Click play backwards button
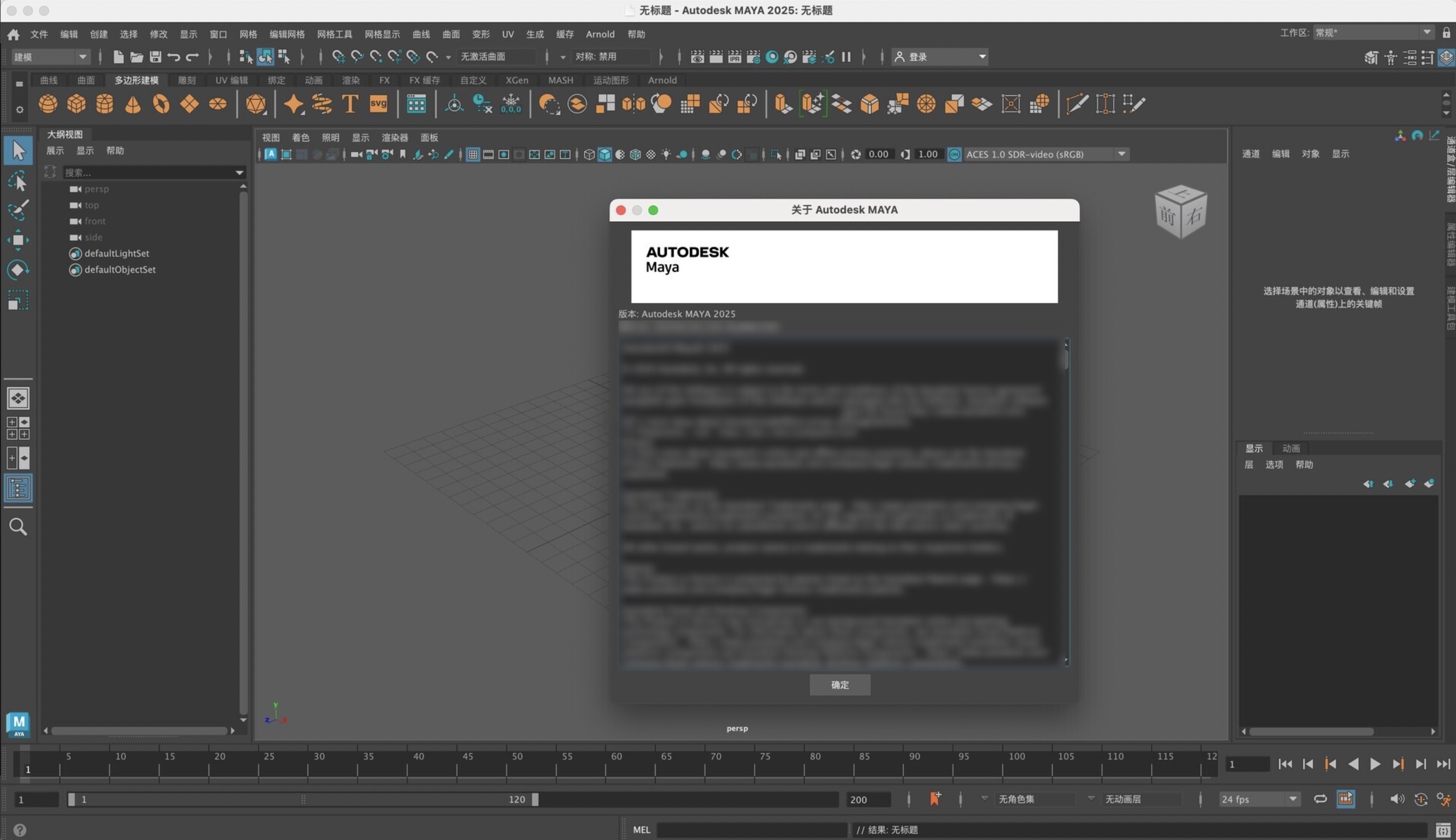 click(x=1353, y=765)
